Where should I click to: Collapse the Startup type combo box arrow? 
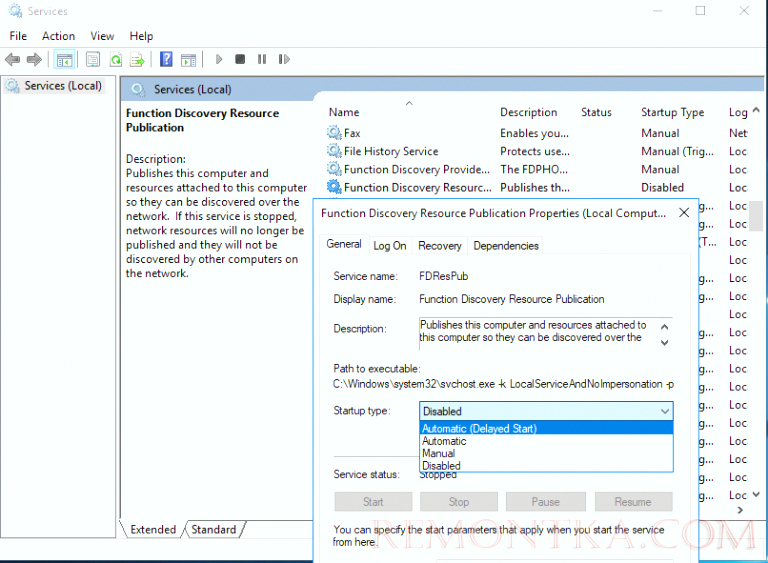click(x=664, y=411)
